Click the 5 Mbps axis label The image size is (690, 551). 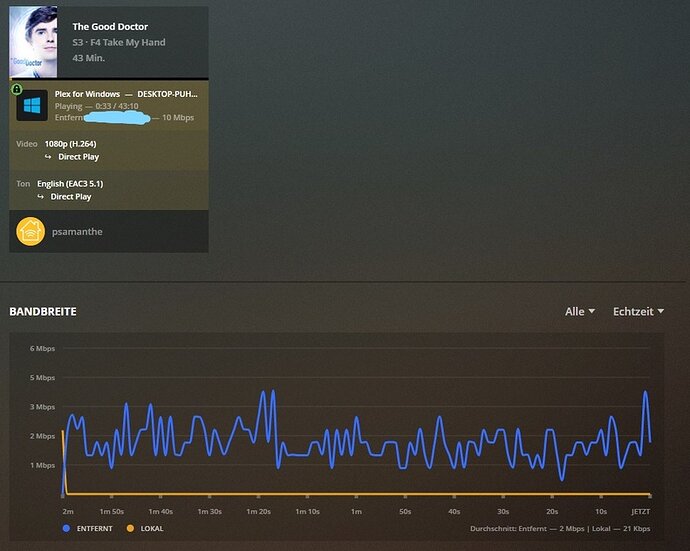click(x=42, y=378)
